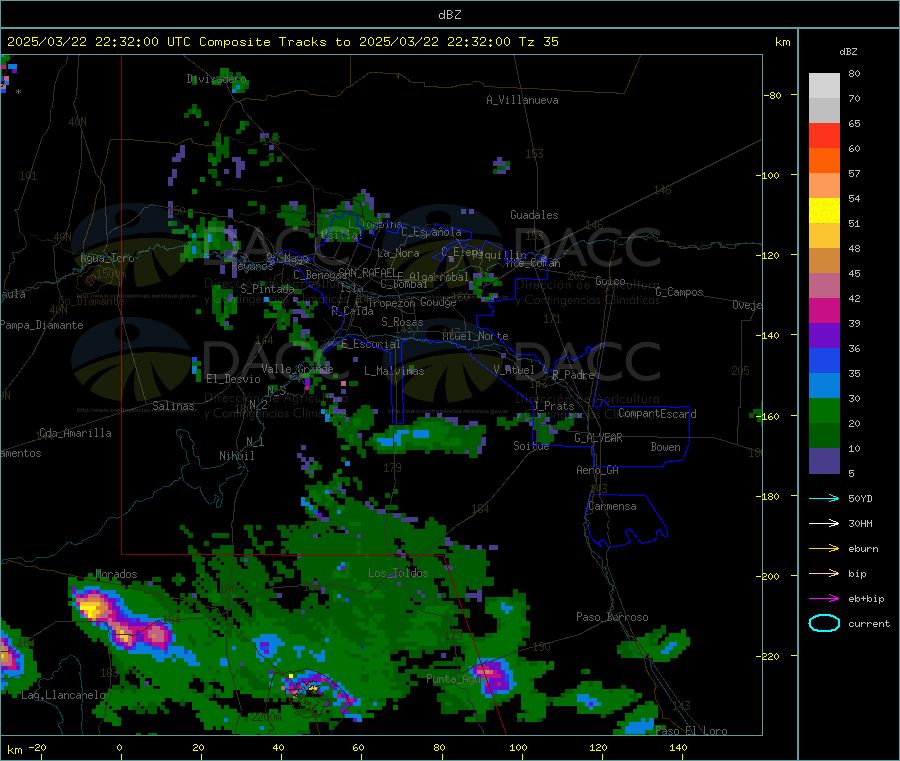Click the 'Morados' map label
The height and width of the screenshot is (761, 900).
117,574
